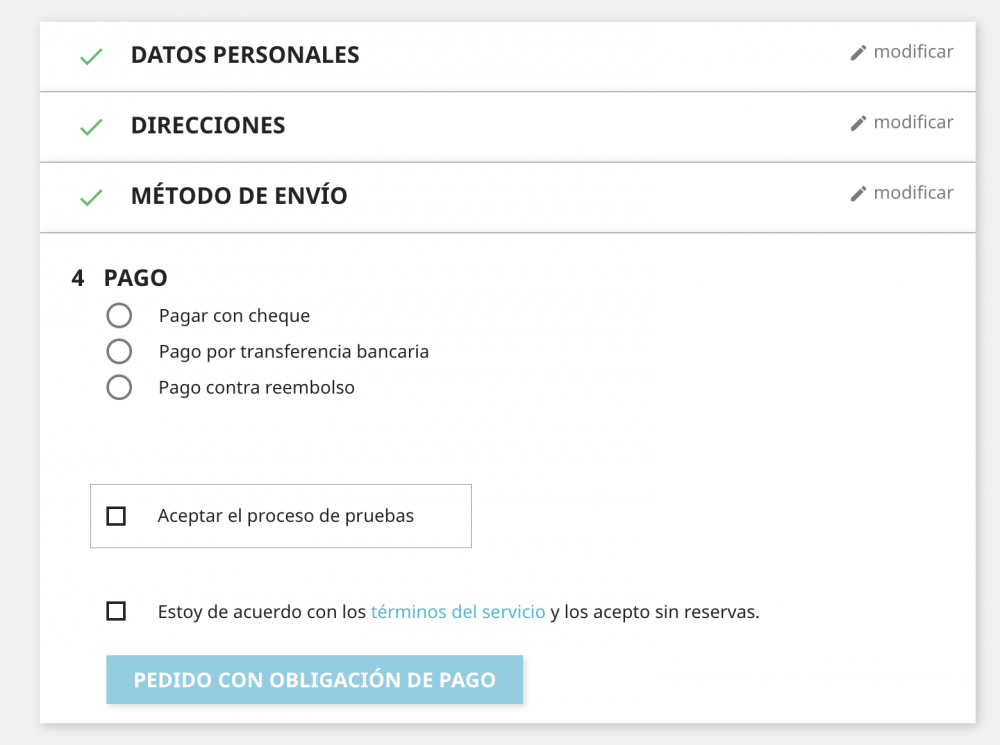The width and height of the screenshot is (1000, 745).
Task: Choose 'Pago por transferencia bancaria'
Action: click(119, 351)
